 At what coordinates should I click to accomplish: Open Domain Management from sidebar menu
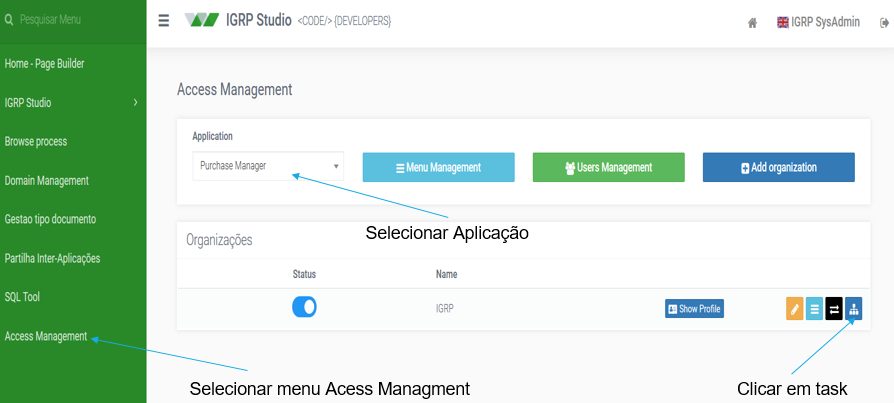(47, 181)
